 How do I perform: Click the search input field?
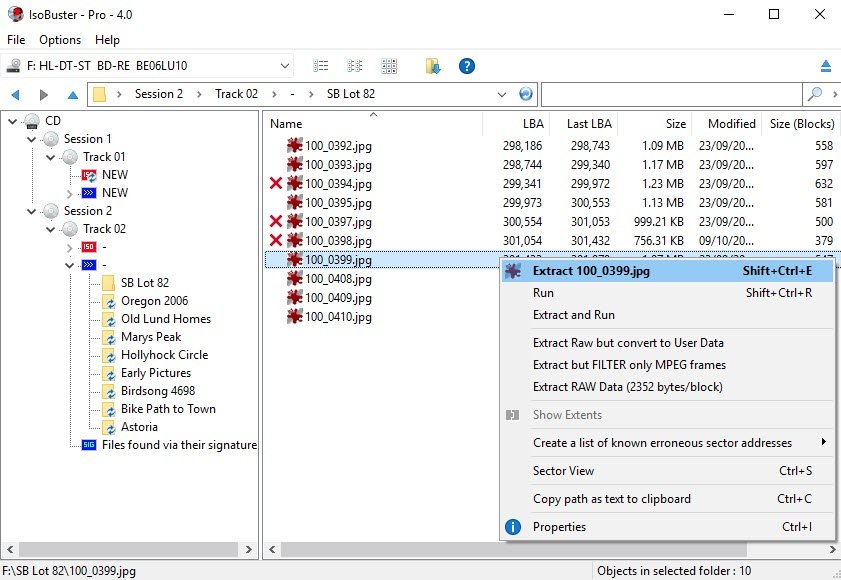point(672,94)
